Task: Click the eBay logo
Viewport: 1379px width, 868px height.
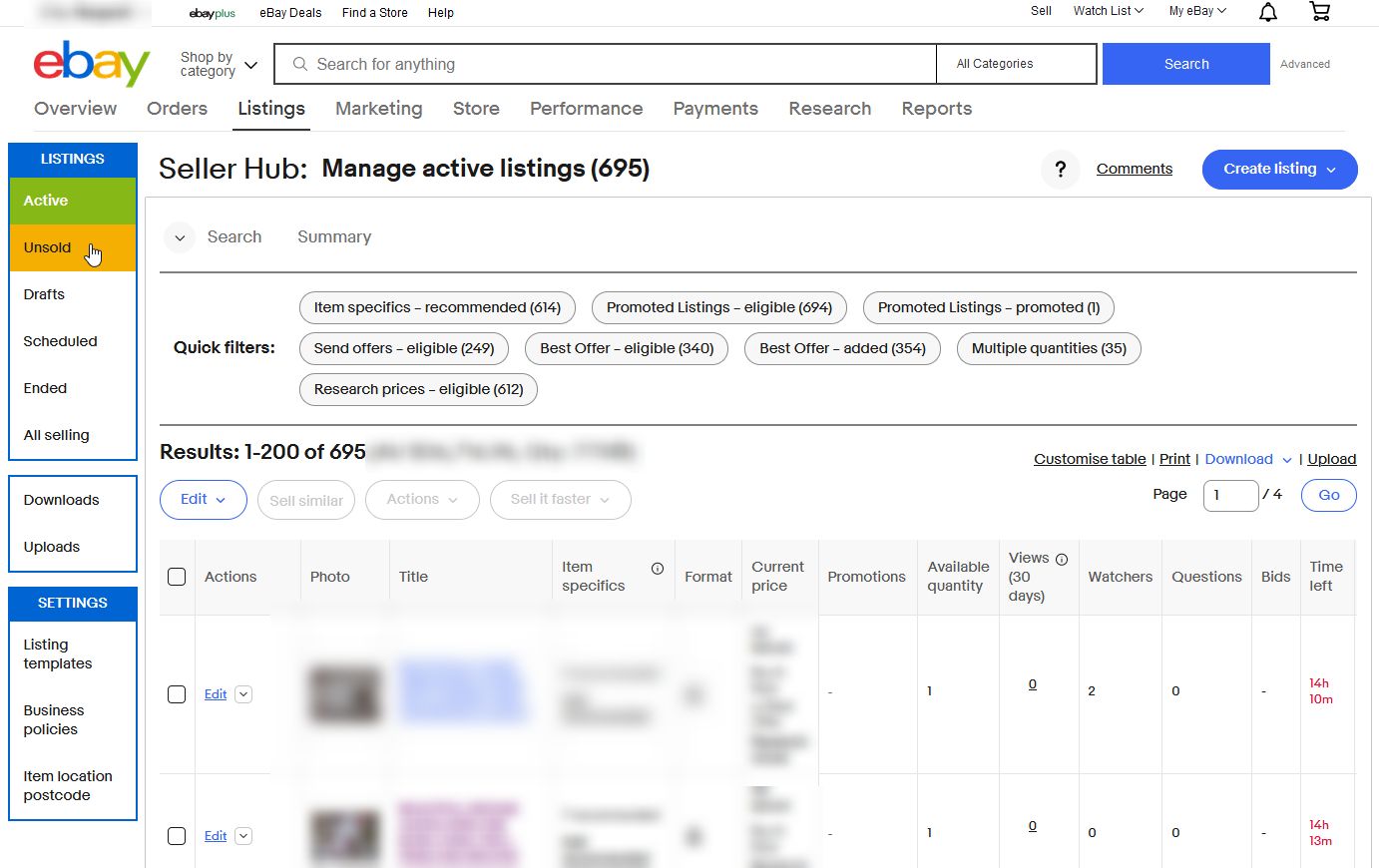Action: (x=90, y=64)
